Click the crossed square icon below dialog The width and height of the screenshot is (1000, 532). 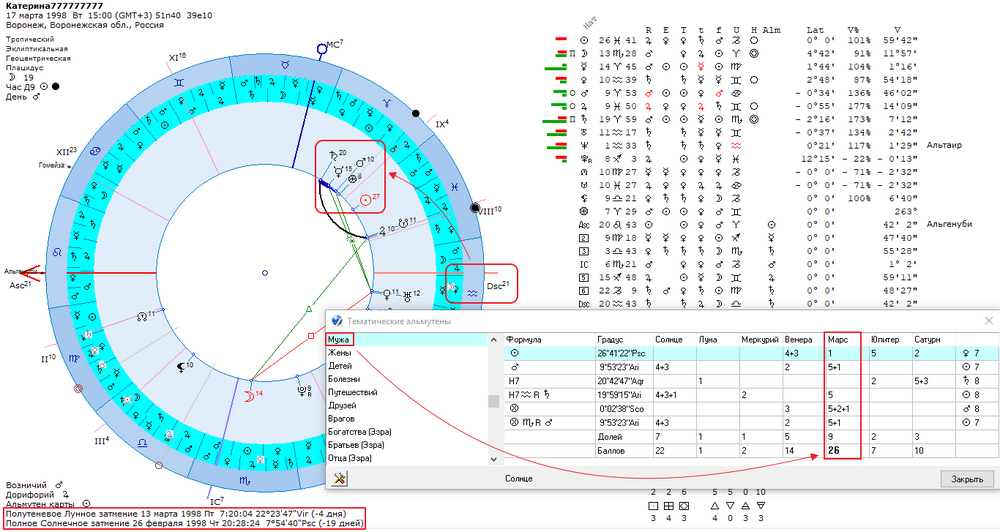[x=684, y=505]
